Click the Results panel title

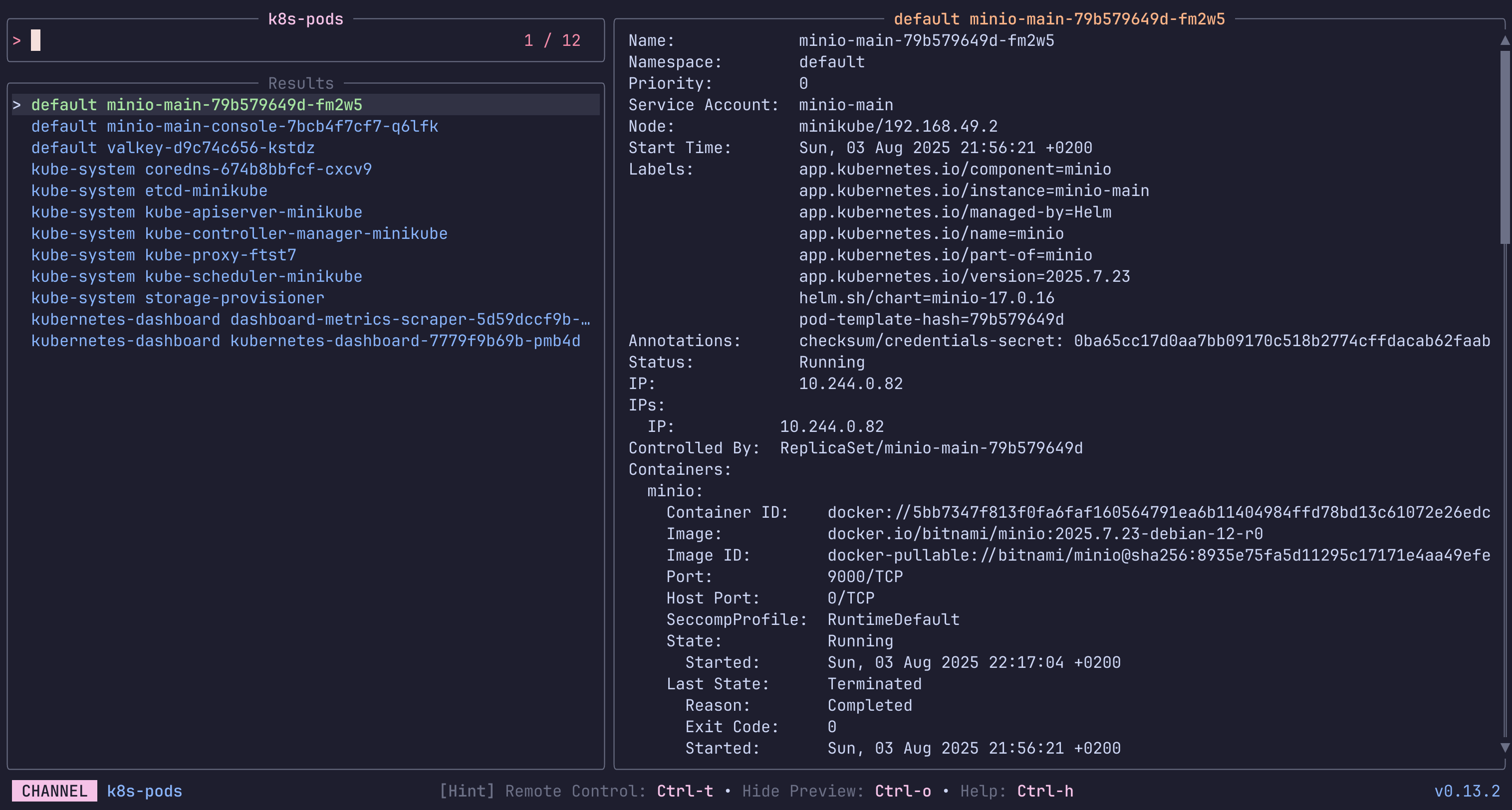(301, 83)
